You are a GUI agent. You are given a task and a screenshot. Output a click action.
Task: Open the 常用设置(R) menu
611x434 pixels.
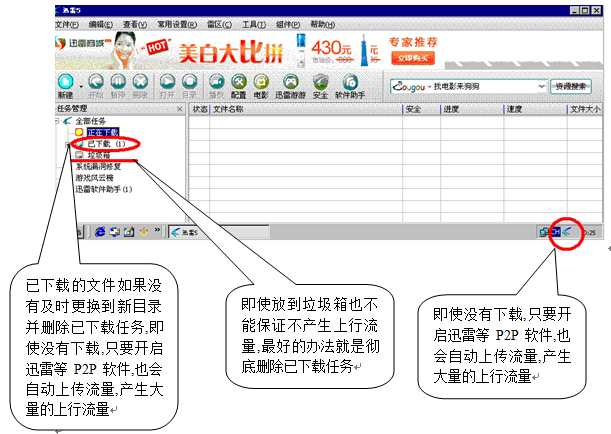177,25
